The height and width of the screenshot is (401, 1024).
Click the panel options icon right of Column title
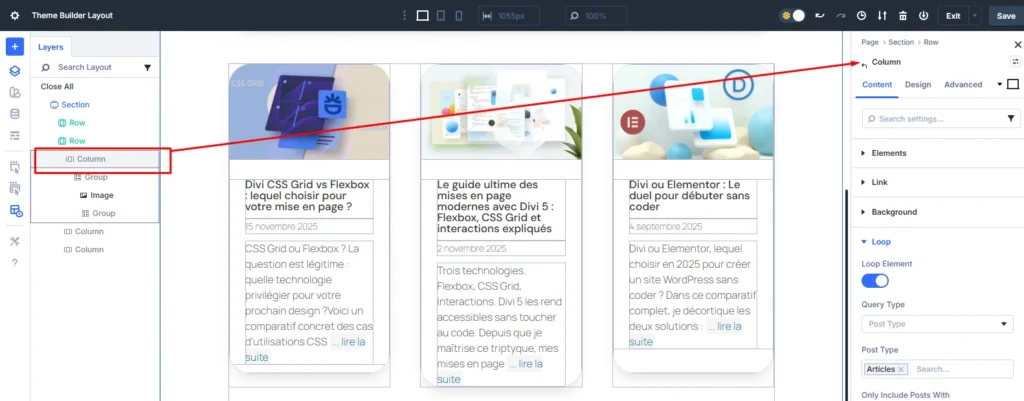click(x=1015, y=61)
